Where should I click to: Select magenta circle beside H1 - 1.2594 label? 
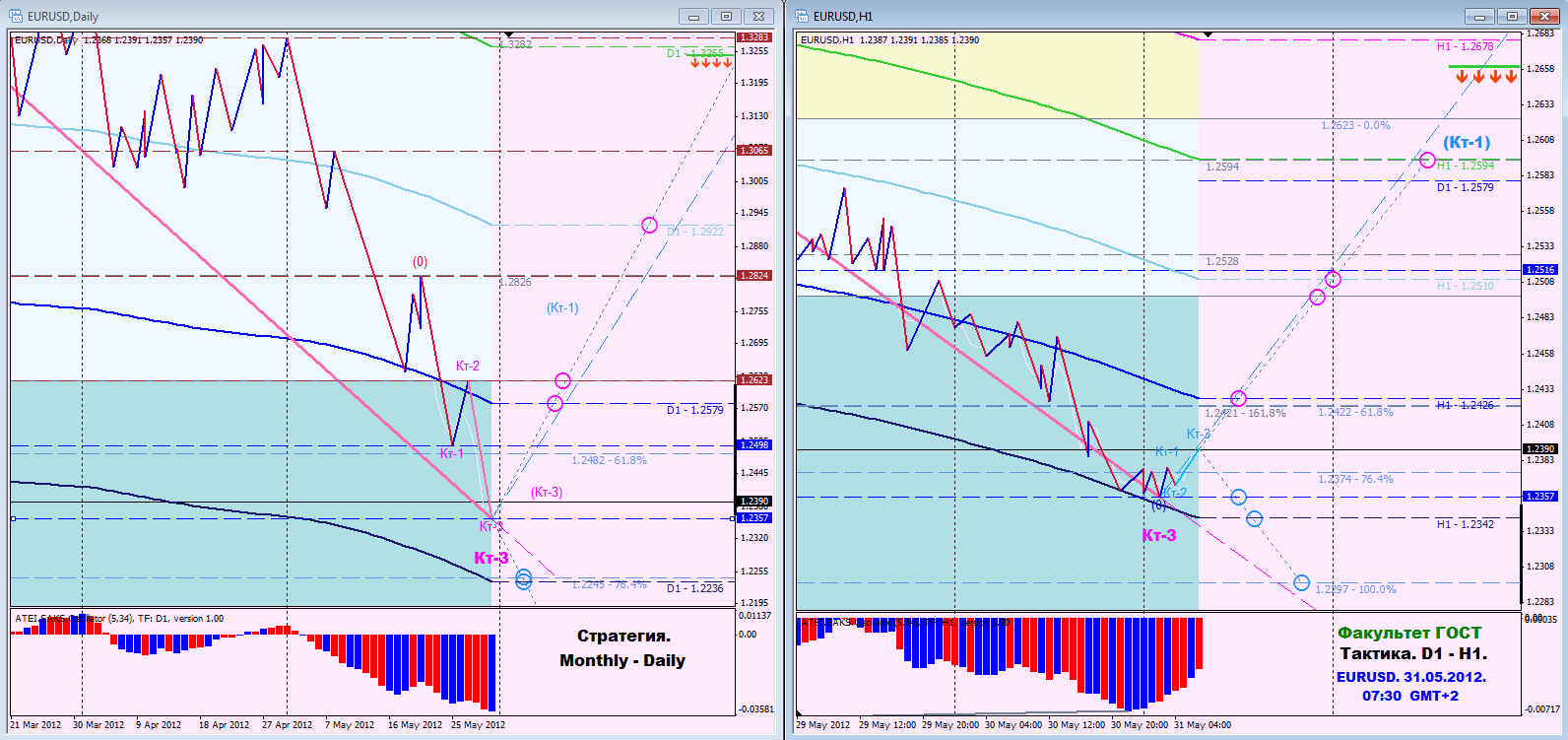coord(1427,160)
